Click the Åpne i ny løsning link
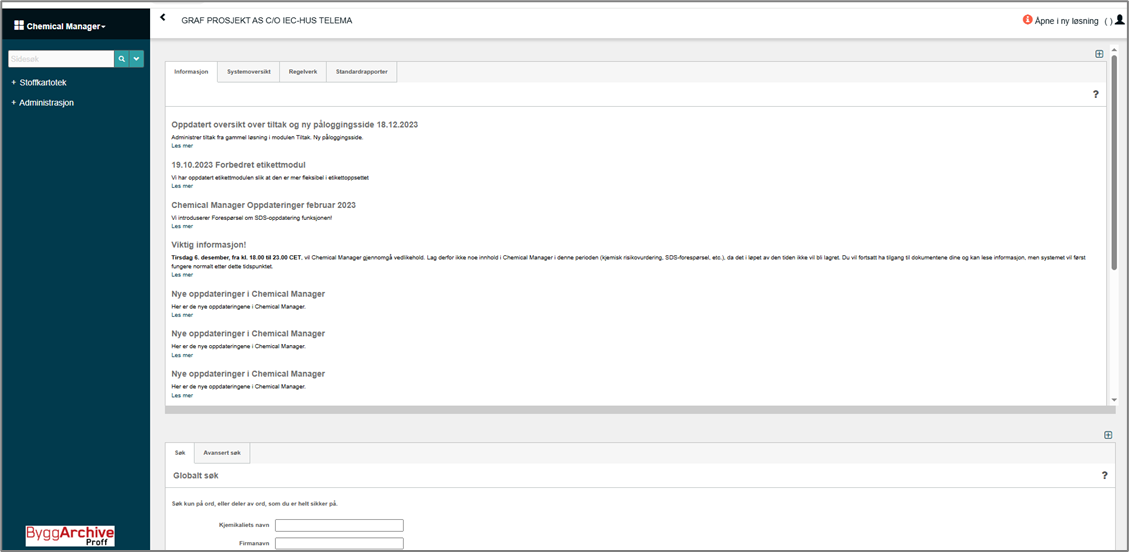Viewport: 1129px width, 552px height. click(x=1066, y=20)
